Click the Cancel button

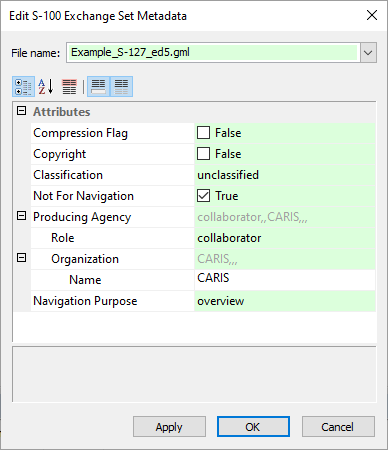338,427
